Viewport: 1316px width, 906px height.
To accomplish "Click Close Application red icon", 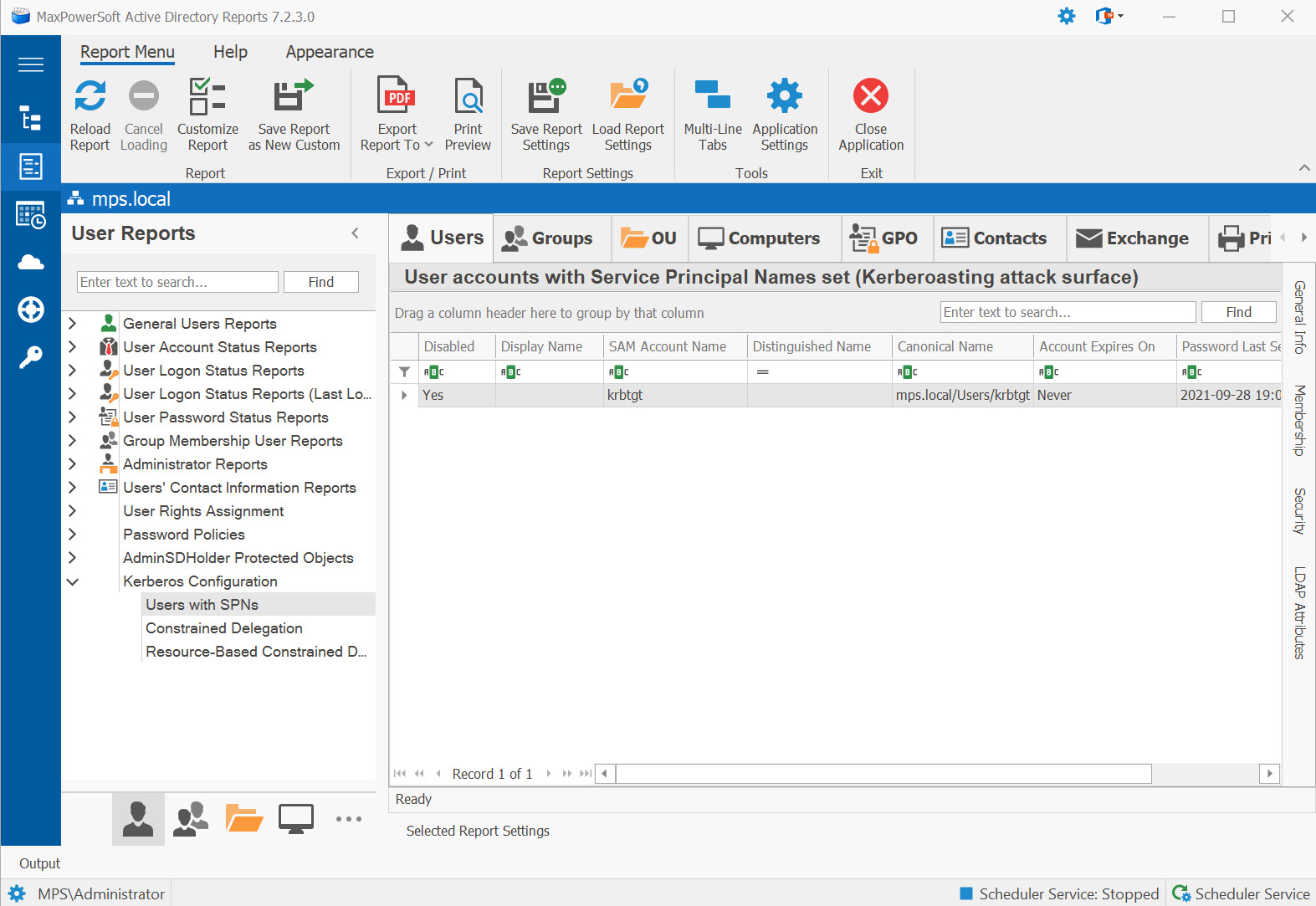I will pos(871,95).
